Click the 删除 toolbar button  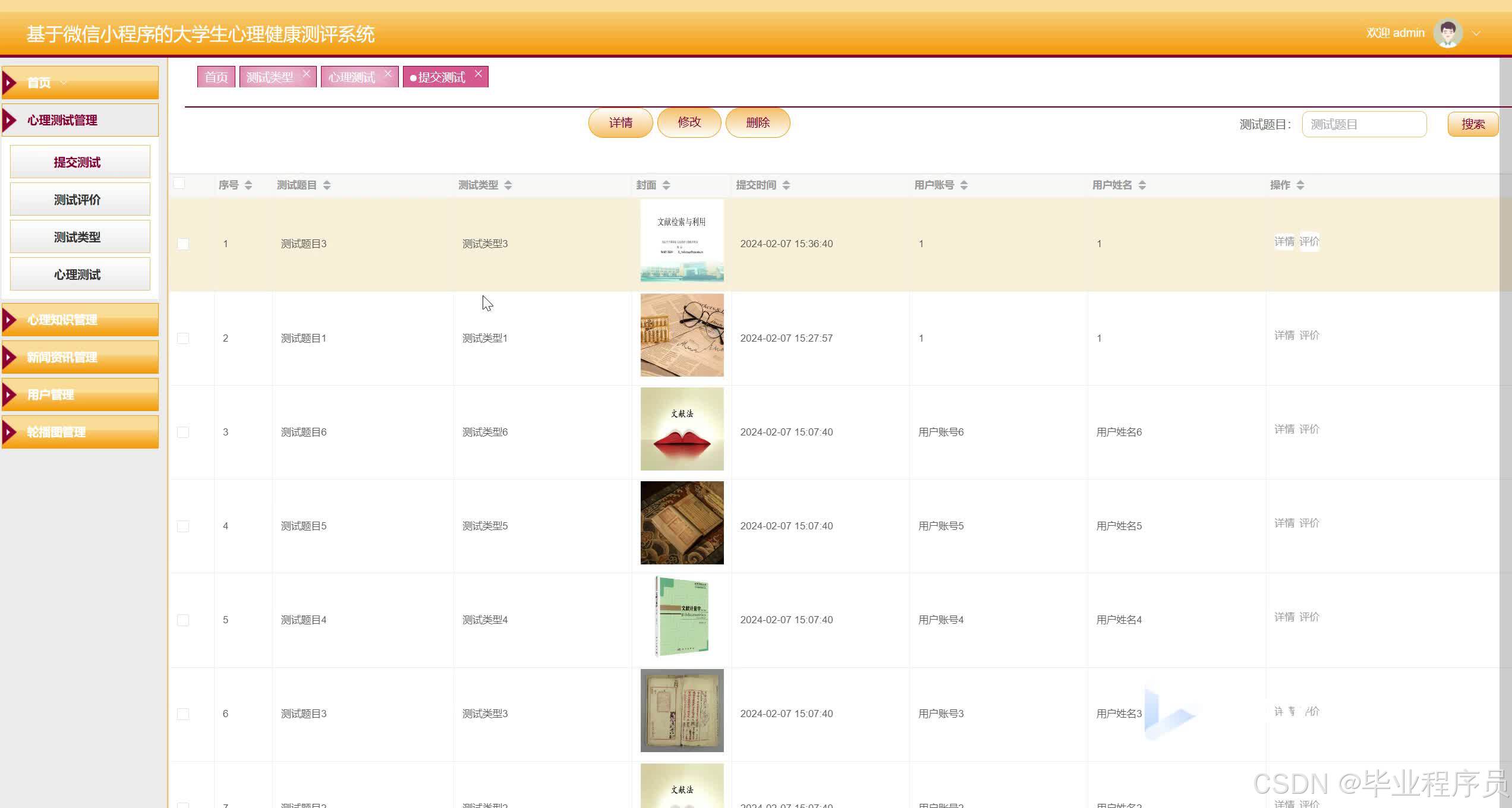pos(758,122)
